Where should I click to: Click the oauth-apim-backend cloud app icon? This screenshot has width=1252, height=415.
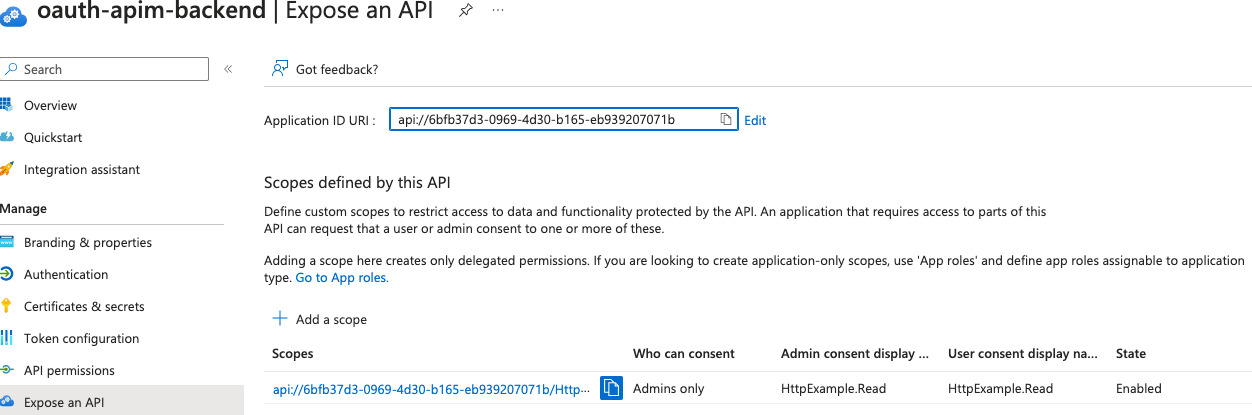[13, 15]
